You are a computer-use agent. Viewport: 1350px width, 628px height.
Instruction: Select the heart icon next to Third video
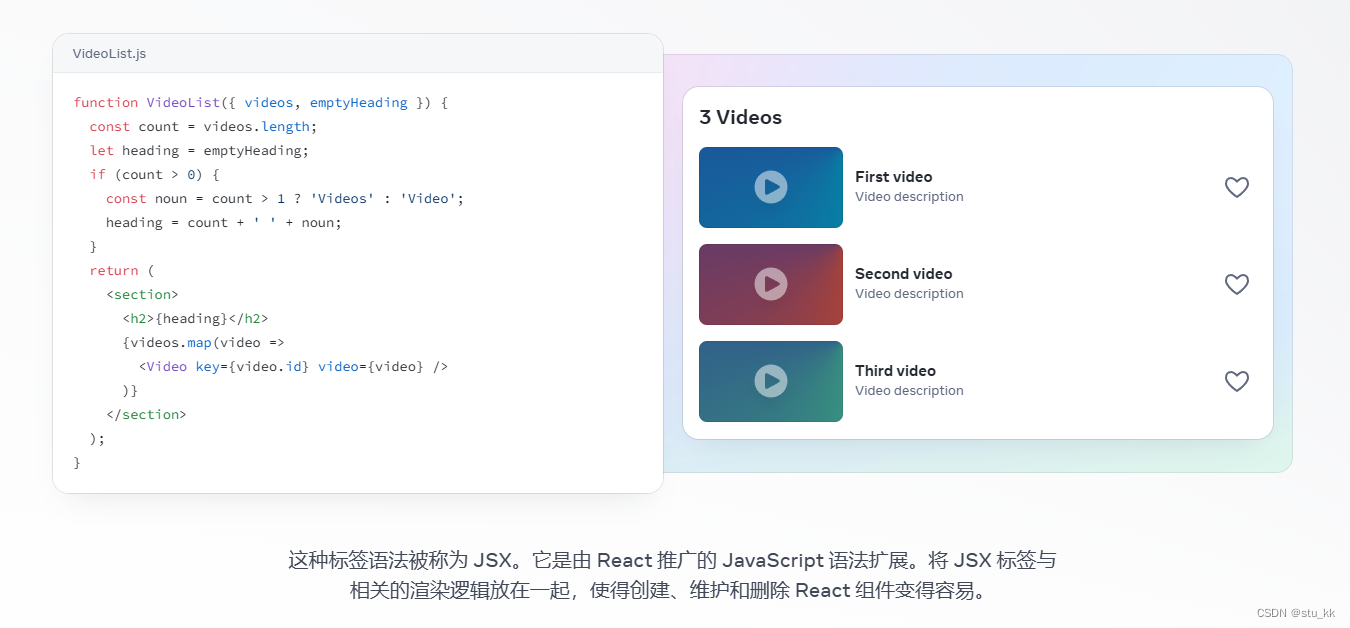(1236, 381)
